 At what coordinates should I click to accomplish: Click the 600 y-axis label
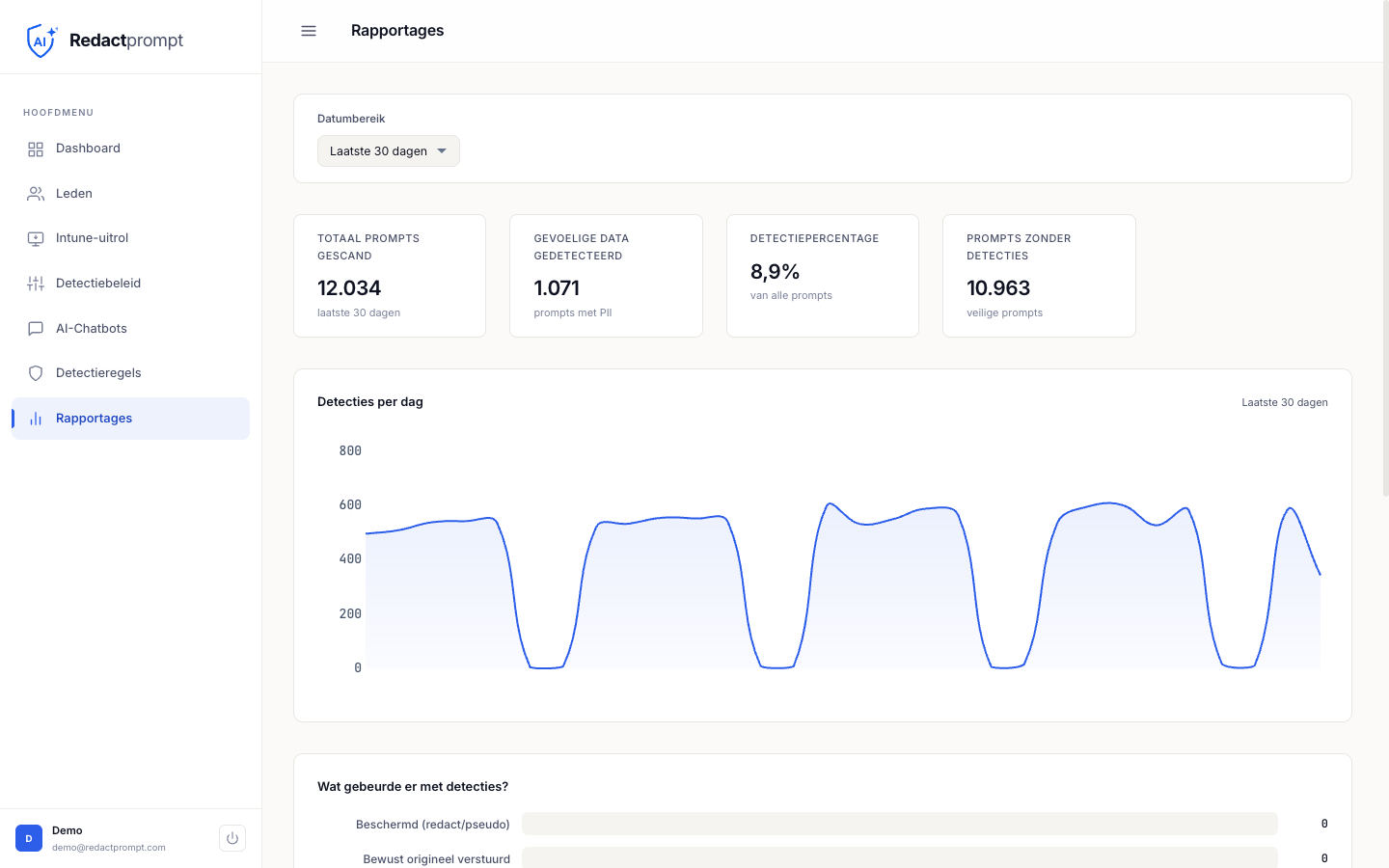click(350, 504)
